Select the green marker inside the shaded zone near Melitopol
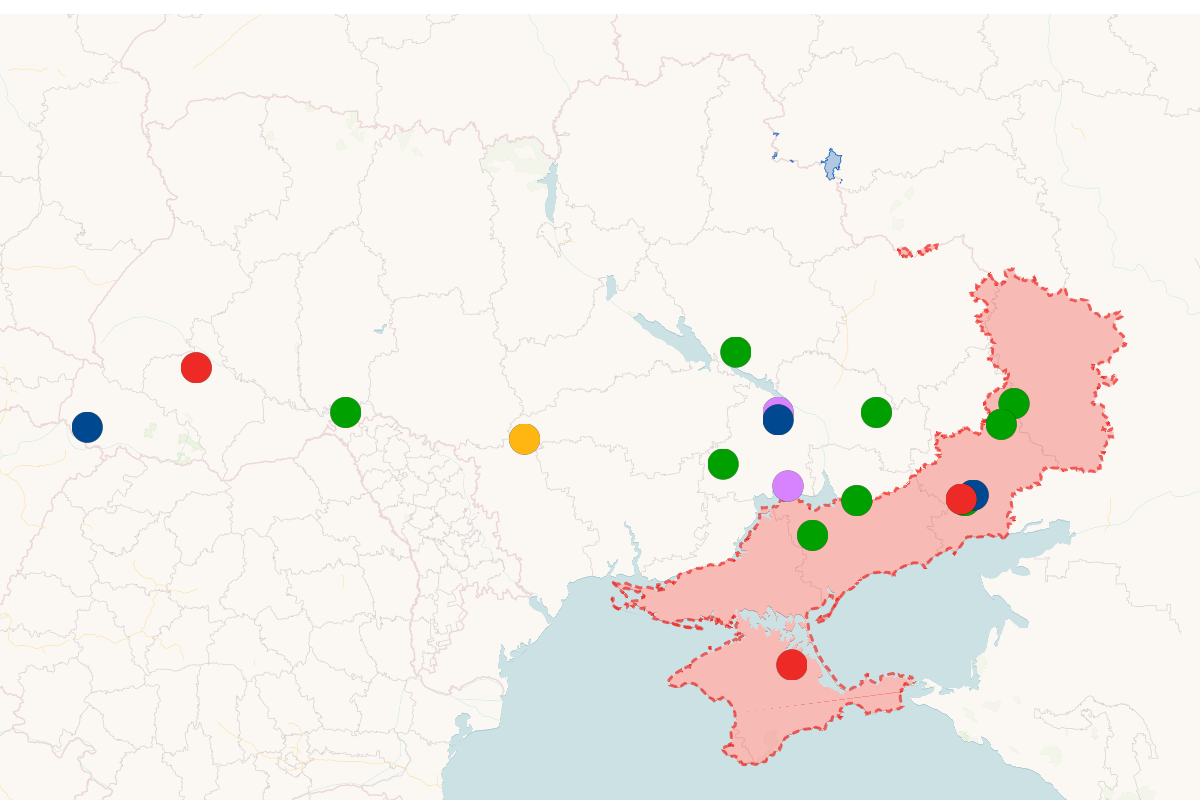The height and width of the screenshot is (800, 1200). pos(812,537)
